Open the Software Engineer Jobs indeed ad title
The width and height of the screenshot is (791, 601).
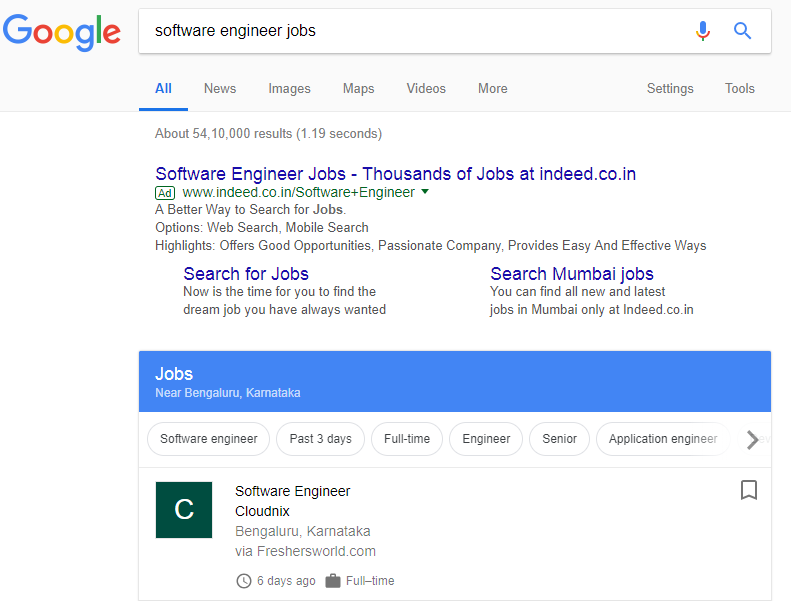pyautogui.click(x=396, y=174)
